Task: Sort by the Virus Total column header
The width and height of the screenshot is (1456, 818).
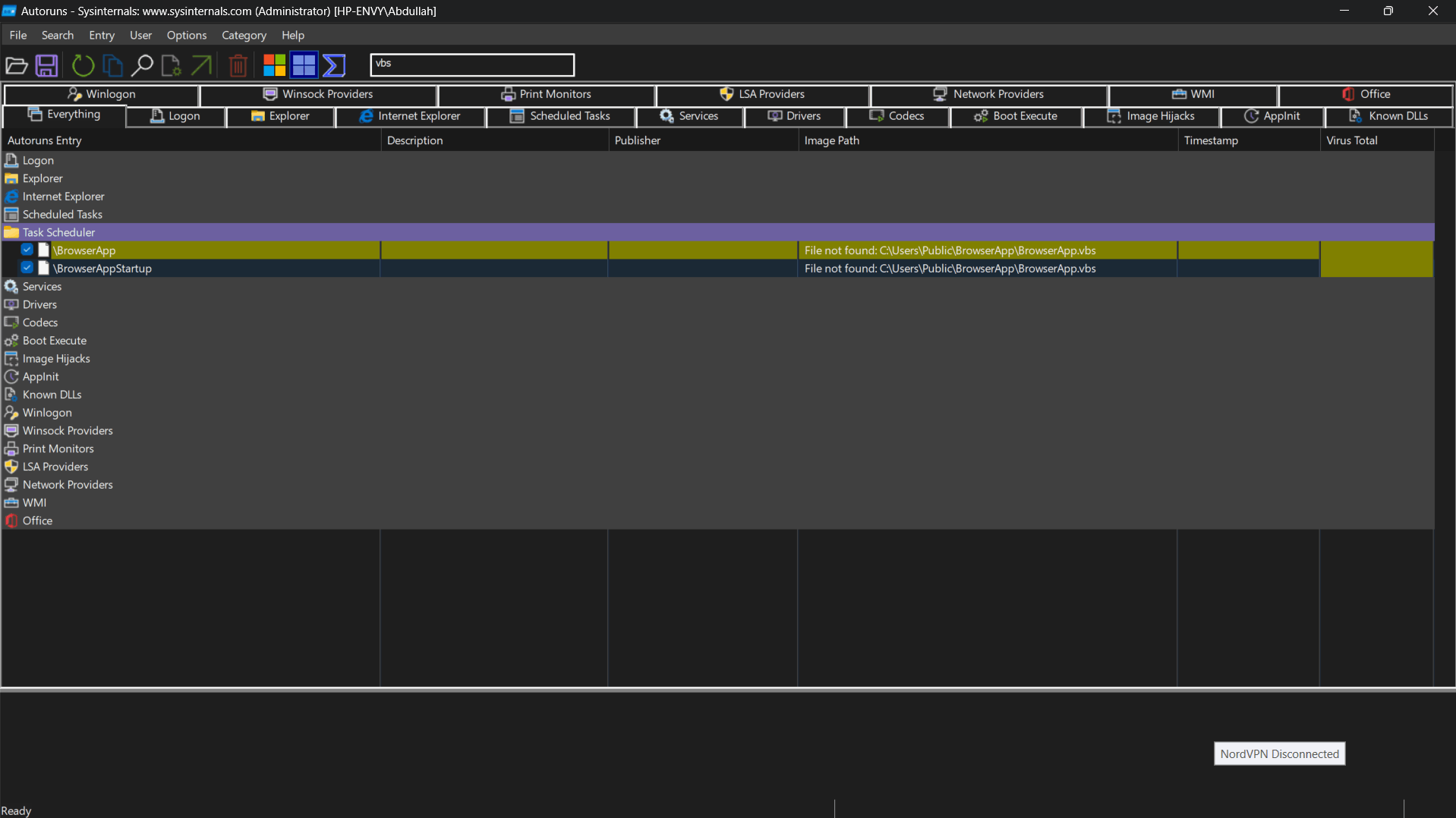Action: 1377,140
